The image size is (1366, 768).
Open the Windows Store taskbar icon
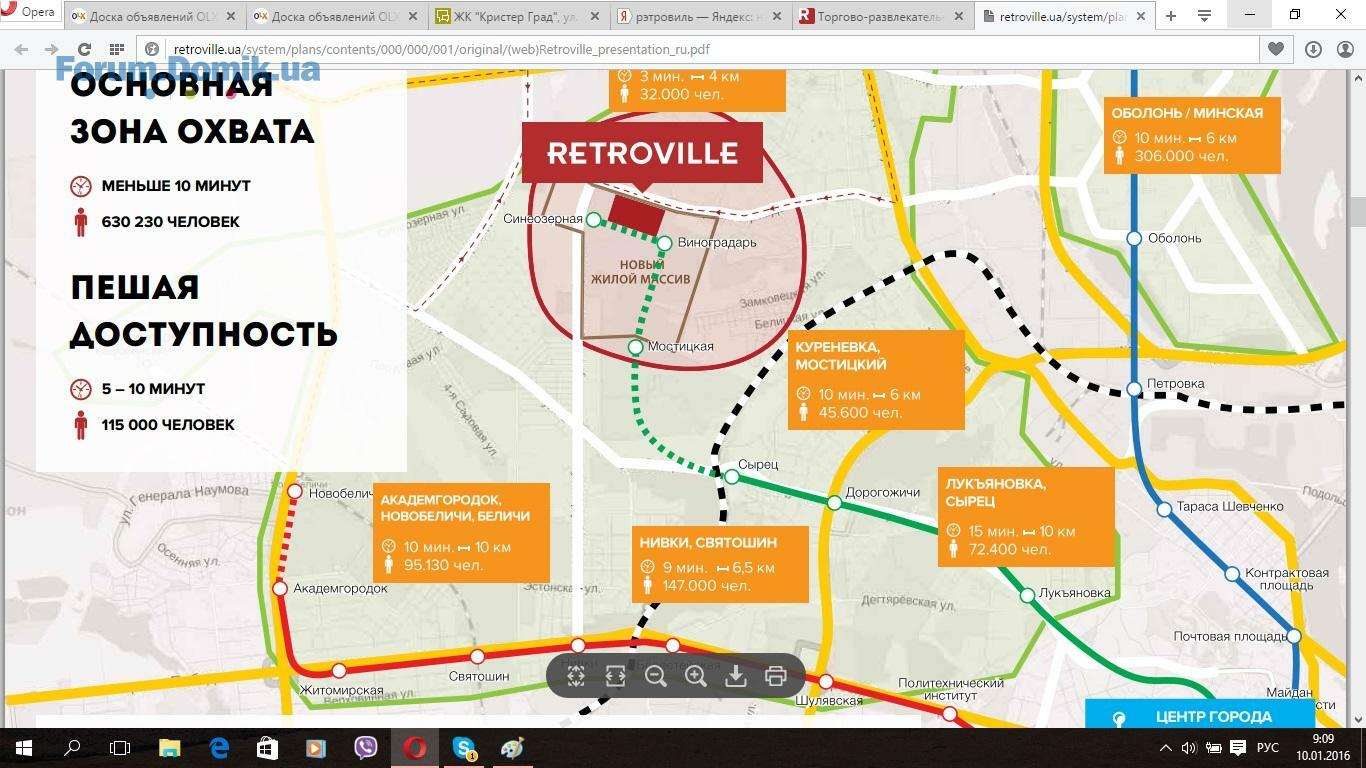[267, 748]
